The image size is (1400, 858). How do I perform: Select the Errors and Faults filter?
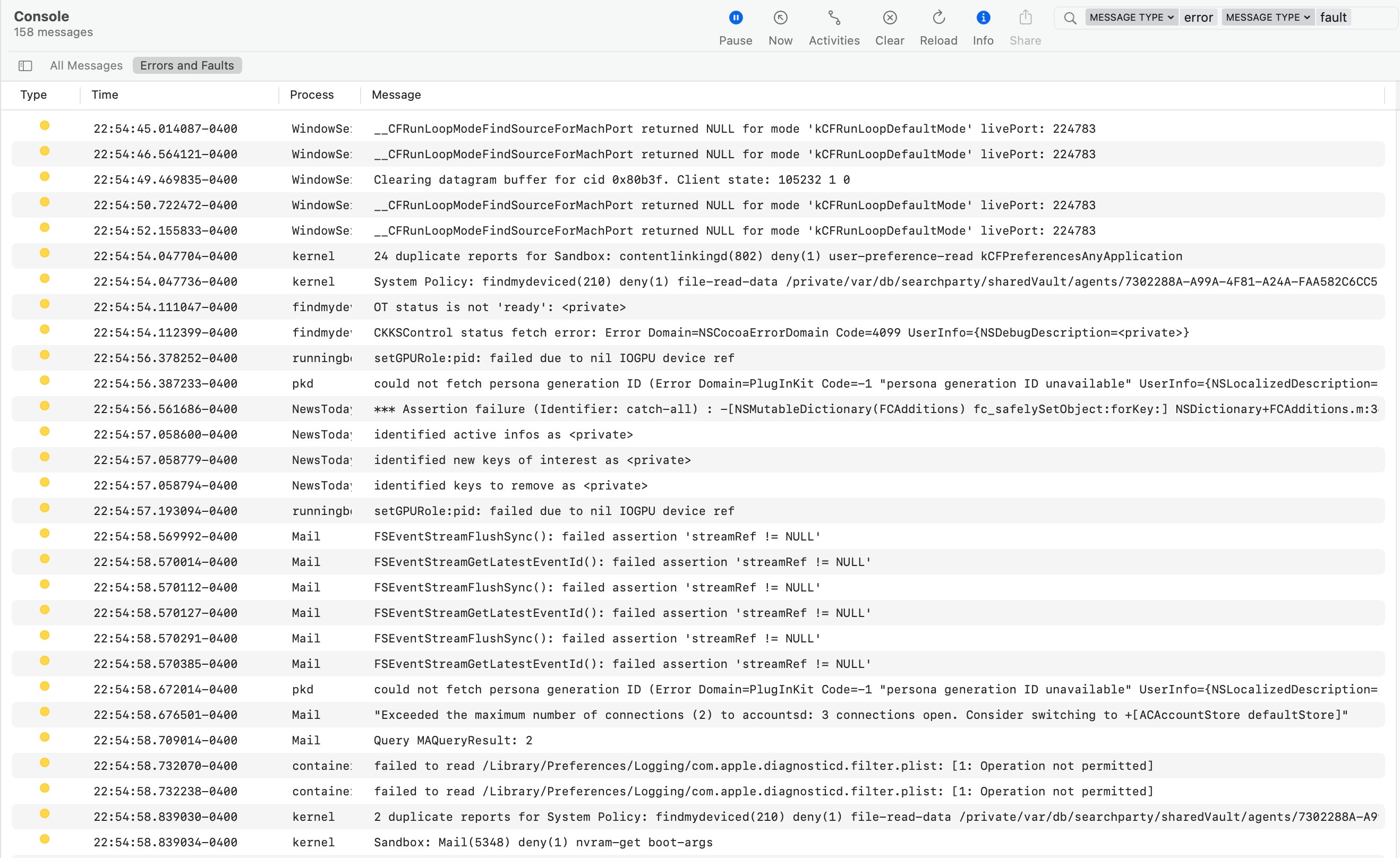click(187, 66)
